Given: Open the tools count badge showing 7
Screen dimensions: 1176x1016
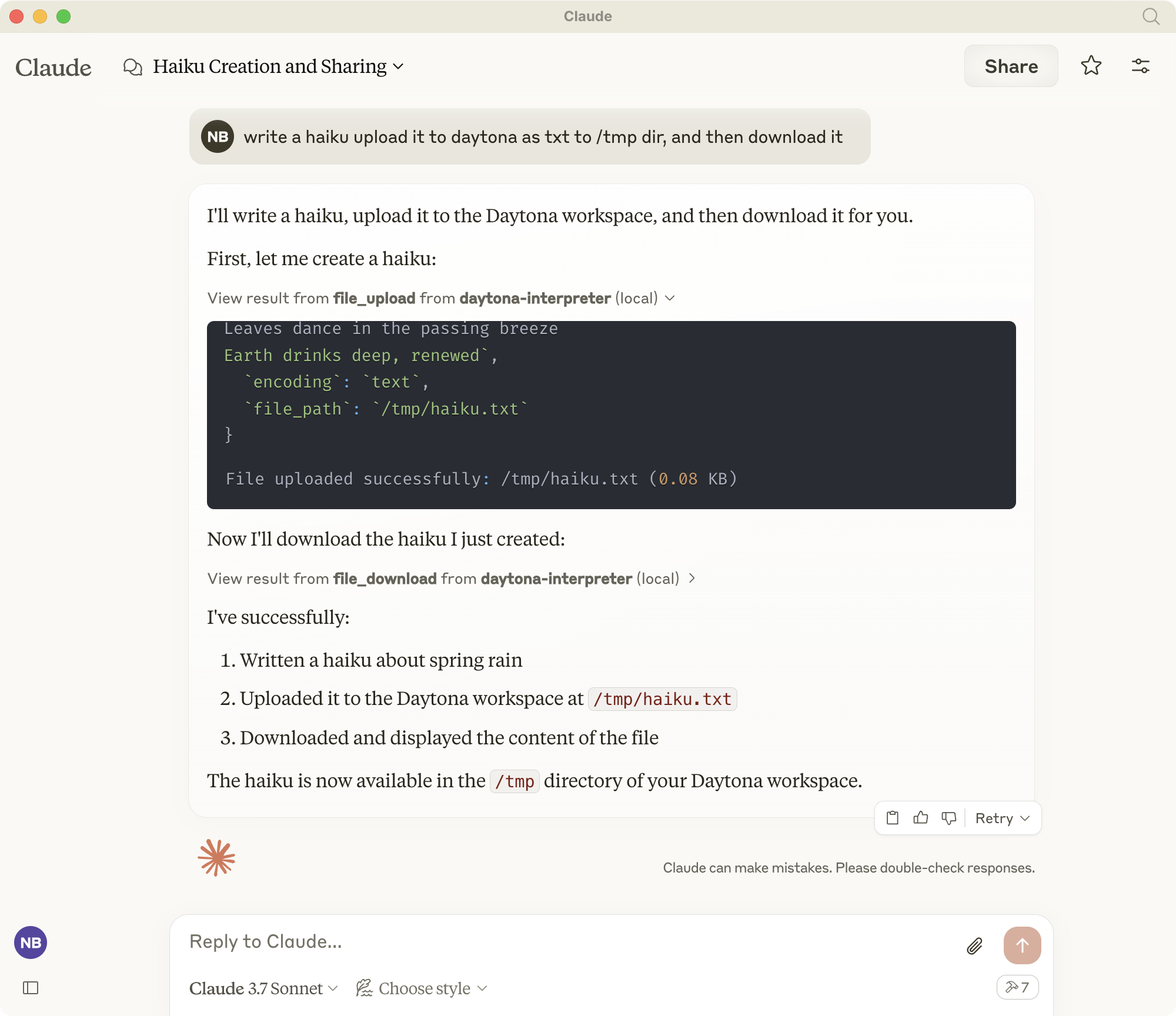Looking at the screenshot, I should click(1017, 987).
